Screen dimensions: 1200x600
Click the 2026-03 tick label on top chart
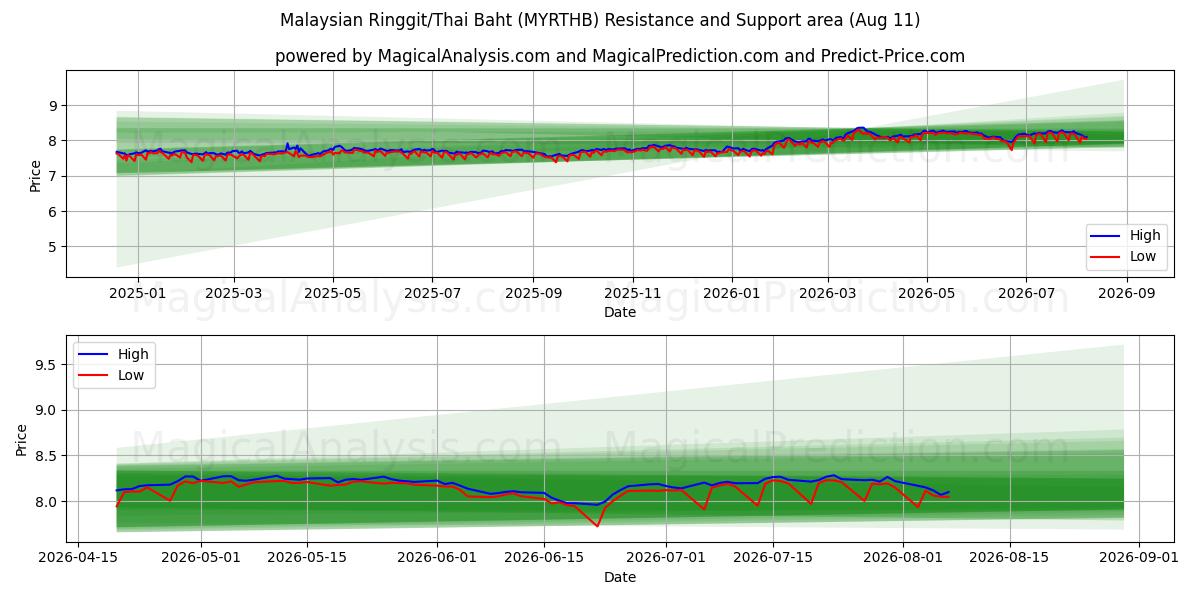pos(827,294)
